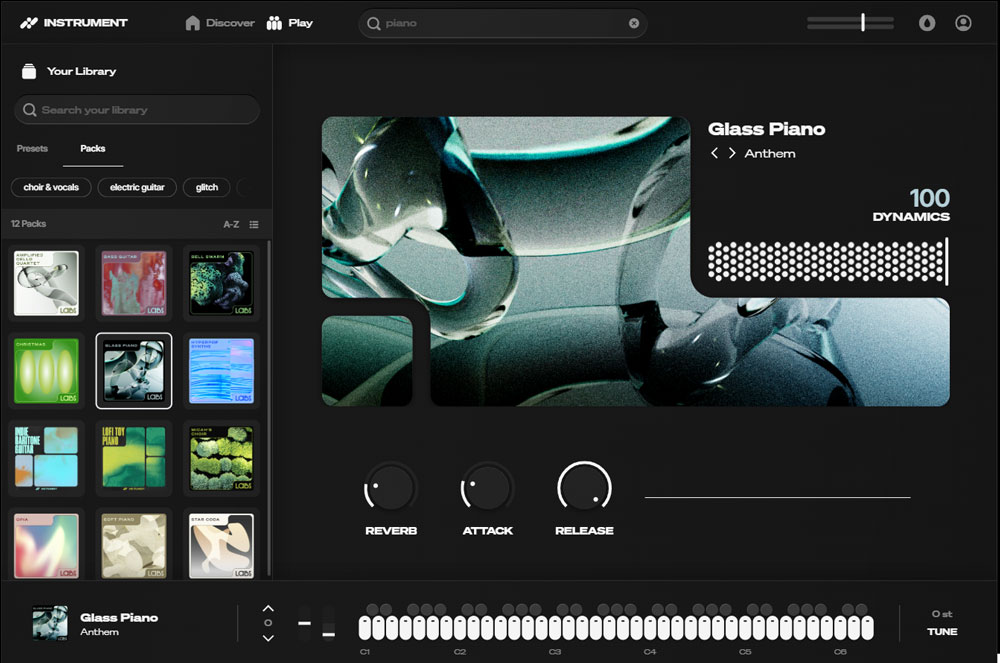Switch to the Play view
The width and height of the screenshot is (1000, 663).
290,23
